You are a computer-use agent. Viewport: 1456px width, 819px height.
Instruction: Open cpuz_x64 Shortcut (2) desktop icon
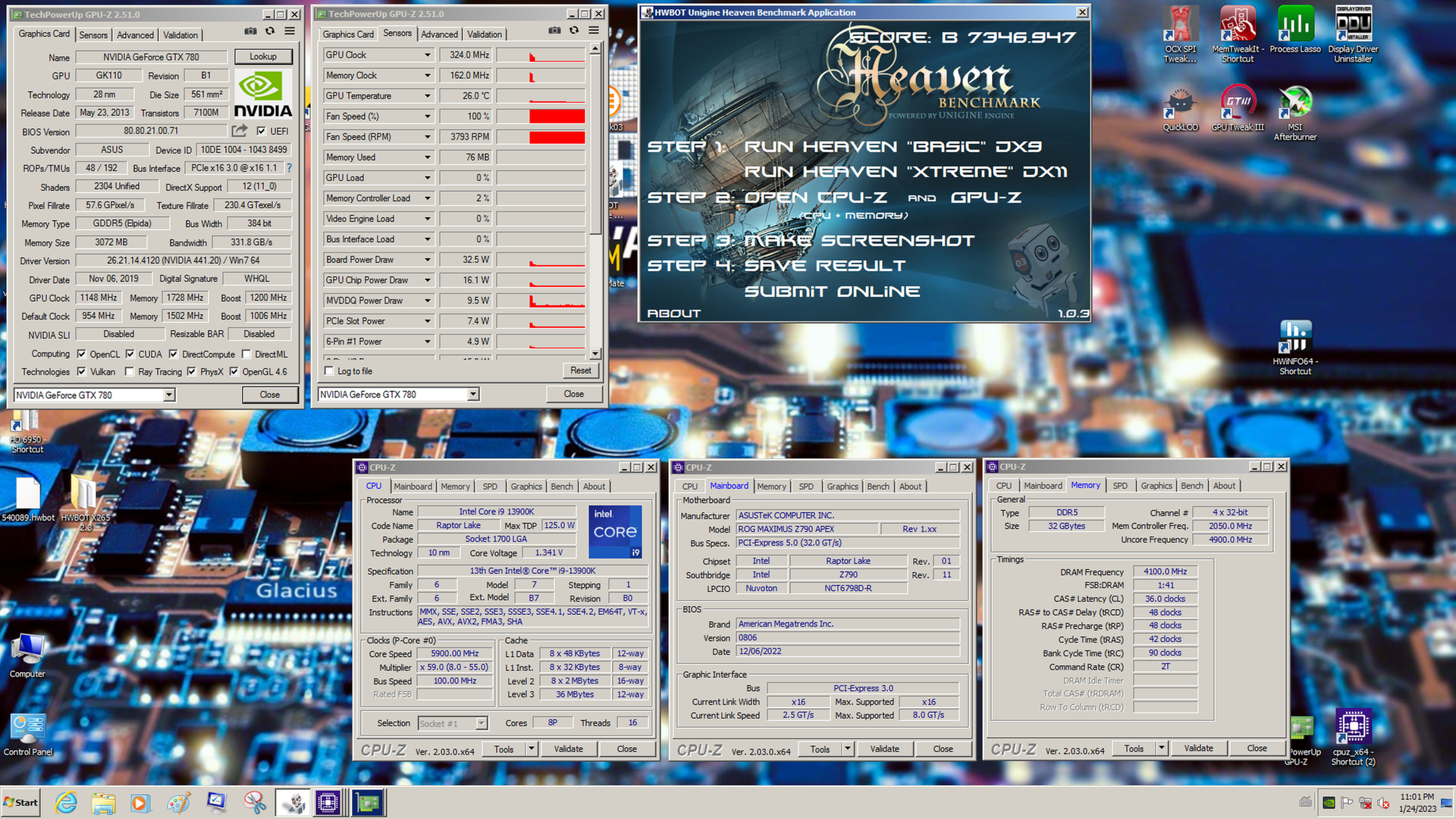click(x=1353, y=736)
